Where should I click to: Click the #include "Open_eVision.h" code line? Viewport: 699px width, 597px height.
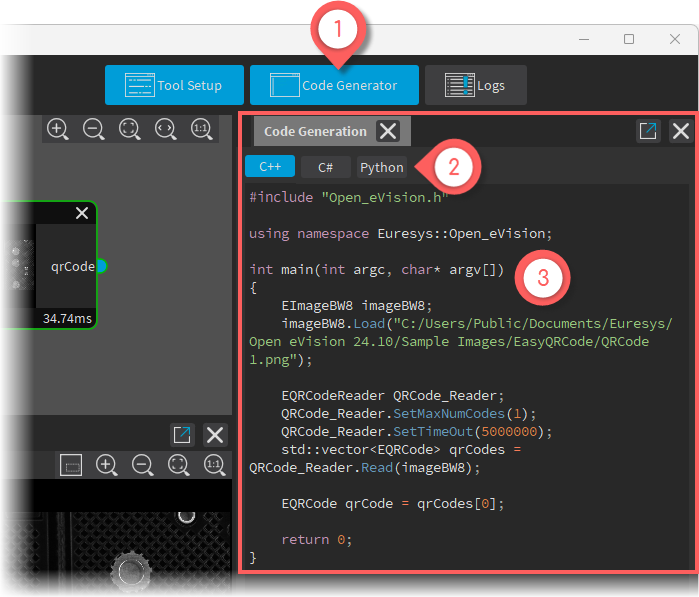coord(349,198)
